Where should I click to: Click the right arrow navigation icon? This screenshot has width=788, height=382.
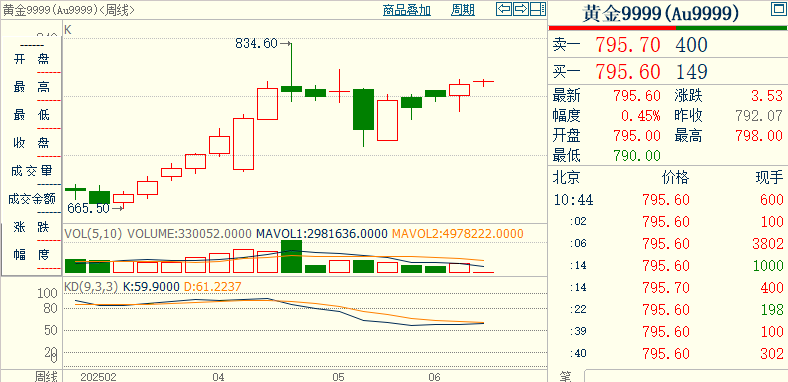(x=521, y=9)
